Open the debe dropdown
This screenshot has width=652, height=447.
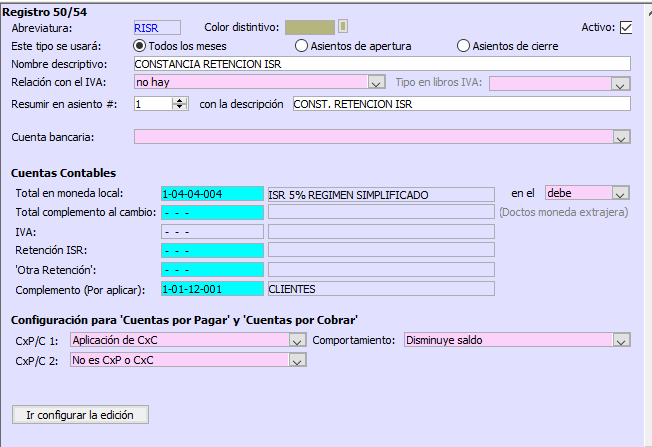click(620, 193)
